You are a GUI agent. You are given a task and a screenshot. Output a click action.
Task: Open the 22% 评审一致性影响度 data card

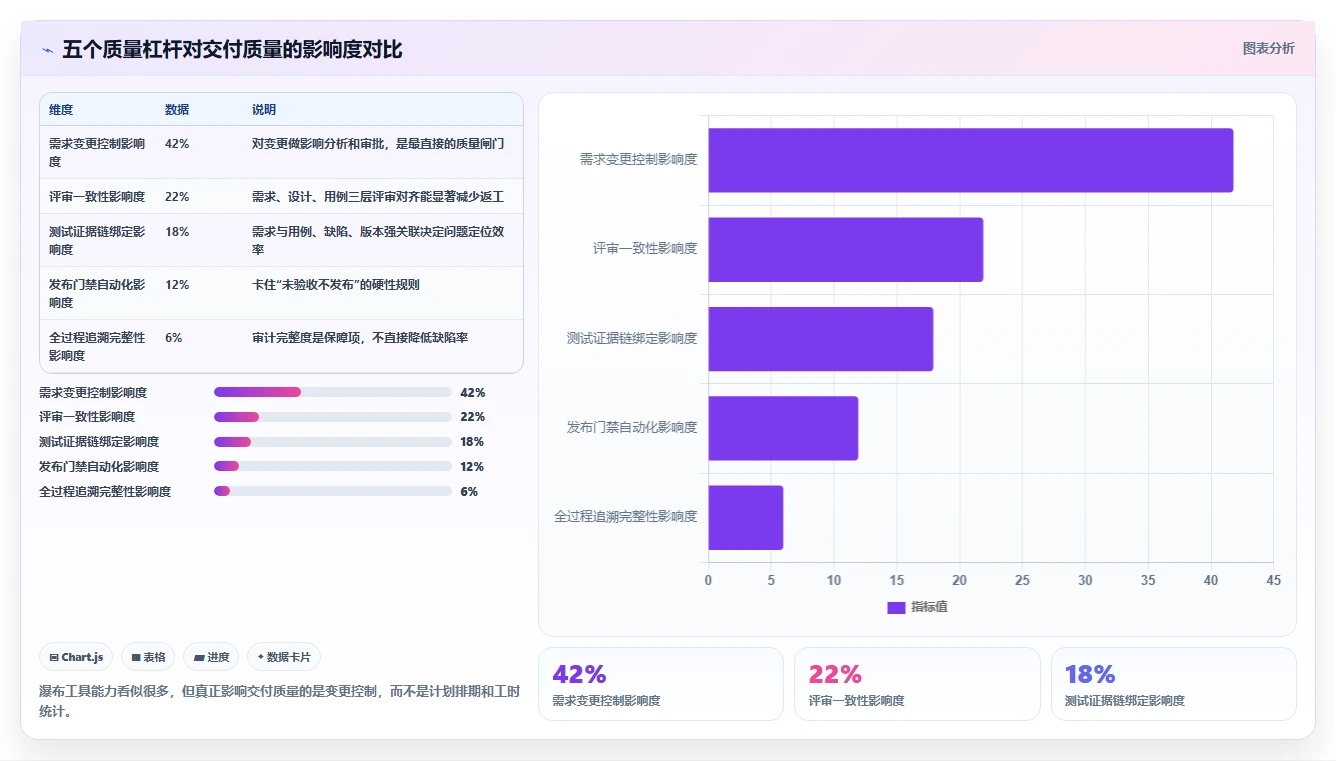tap(917, 684)
